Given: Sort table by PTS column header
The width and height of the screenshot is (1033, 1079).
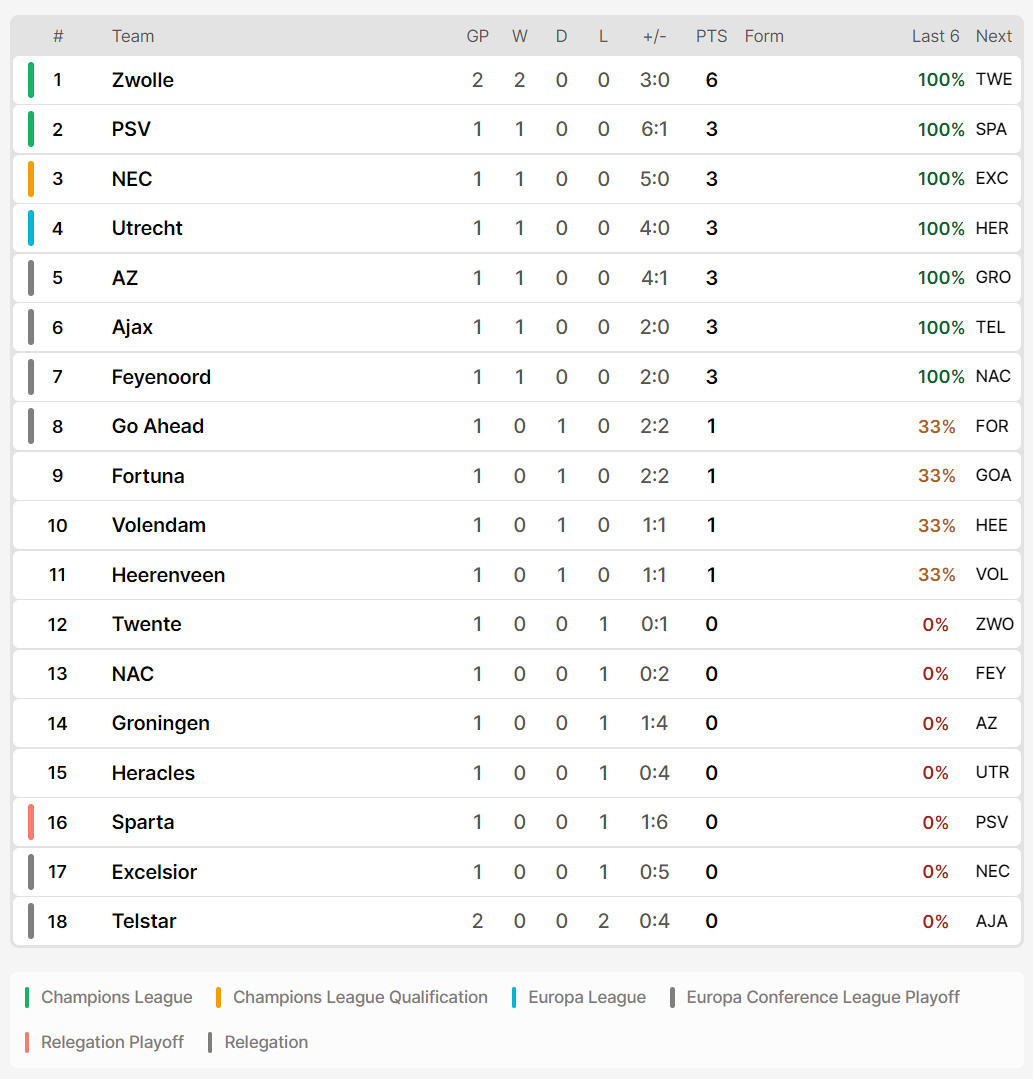Looking at the screenshot, I should [x=711, y=36].
